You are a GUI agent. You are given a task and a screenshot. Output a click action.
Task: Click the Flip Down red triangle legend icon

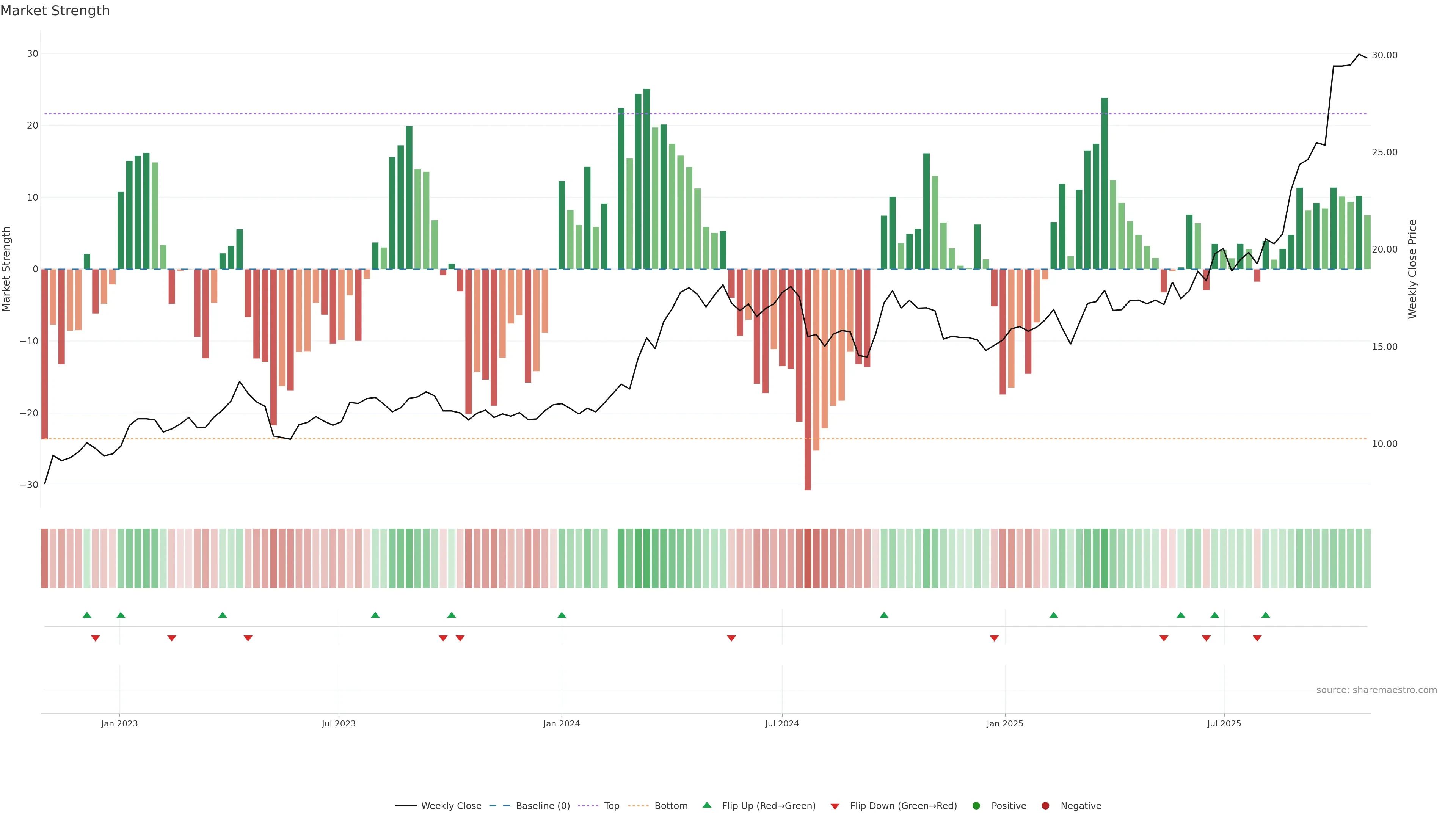click(835, 806)
